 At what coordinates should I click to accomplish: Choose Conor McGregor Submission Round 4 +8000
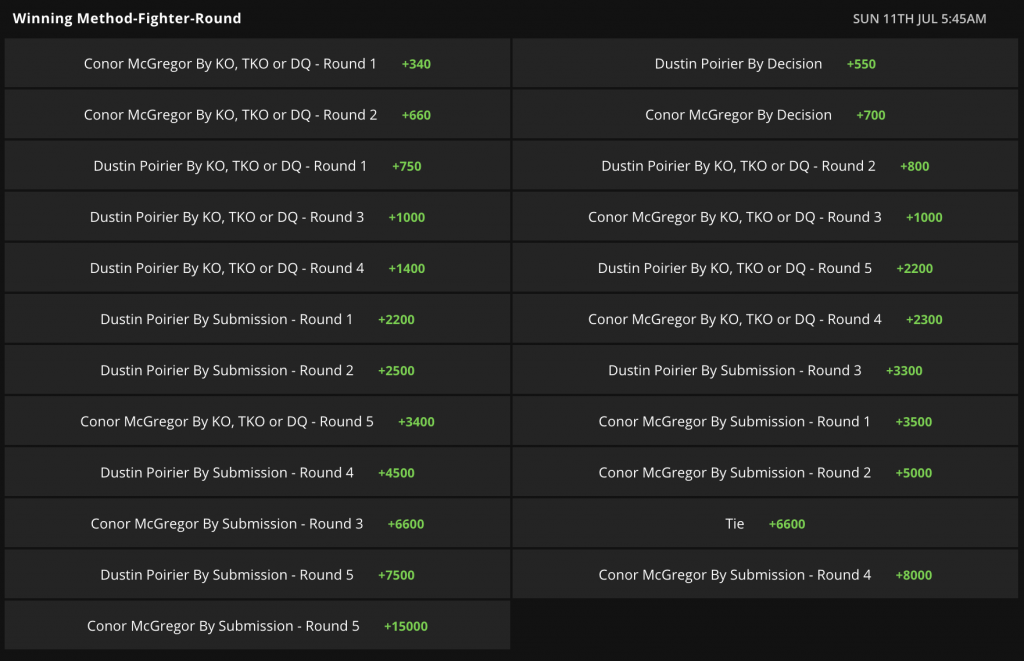765,575
